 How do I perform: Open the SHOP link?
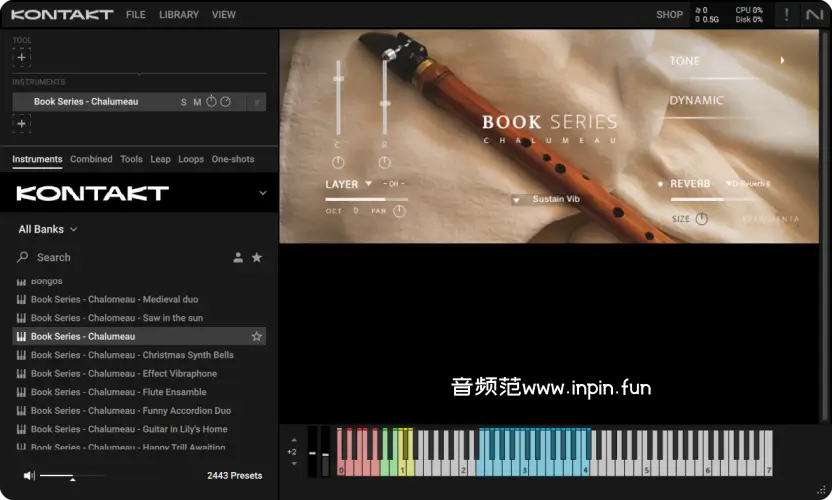(669, 15)
